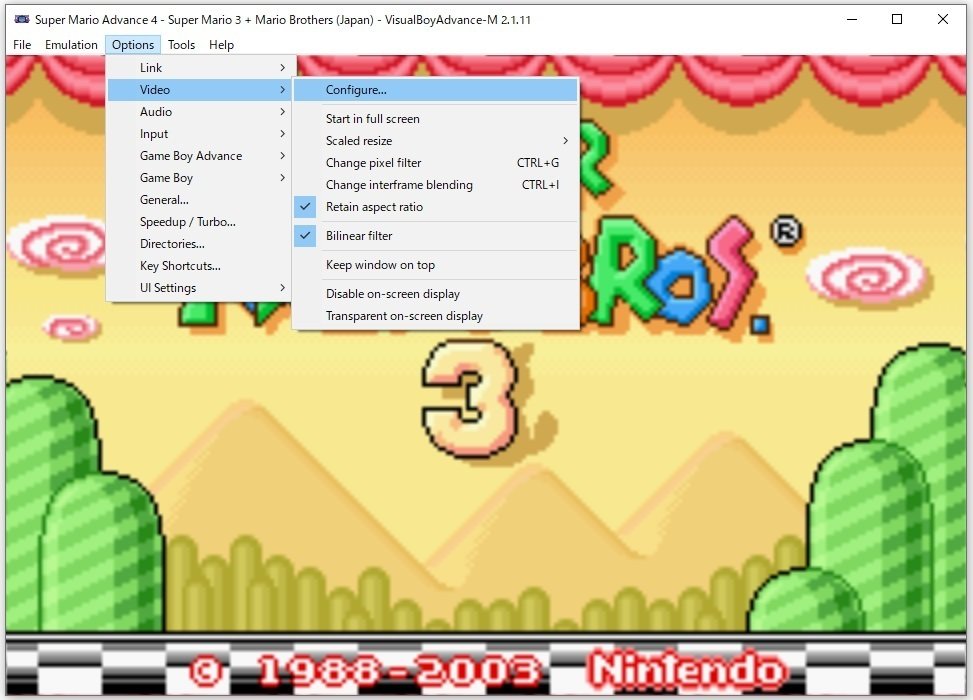This screenshot has height=700, width=973.
Task: Toggle Start in full screen
Action: point(436,119)
